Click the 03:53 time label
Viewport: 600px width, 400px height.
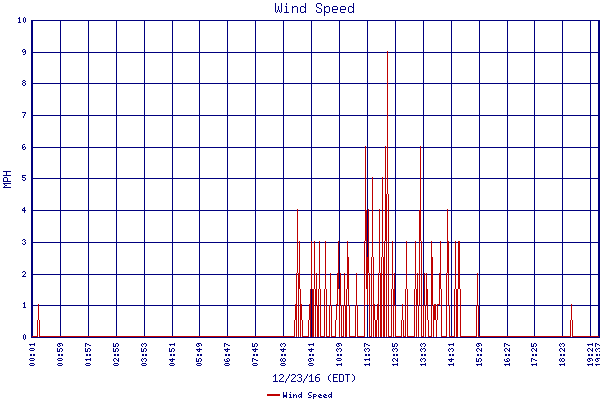(144, 354)
